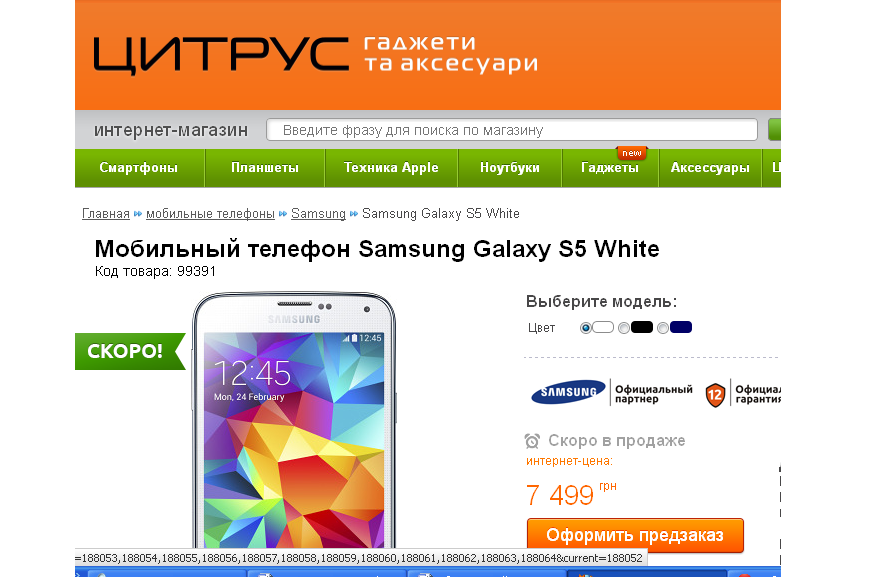Click the new badge above Гаджеты

pos(632,153)
